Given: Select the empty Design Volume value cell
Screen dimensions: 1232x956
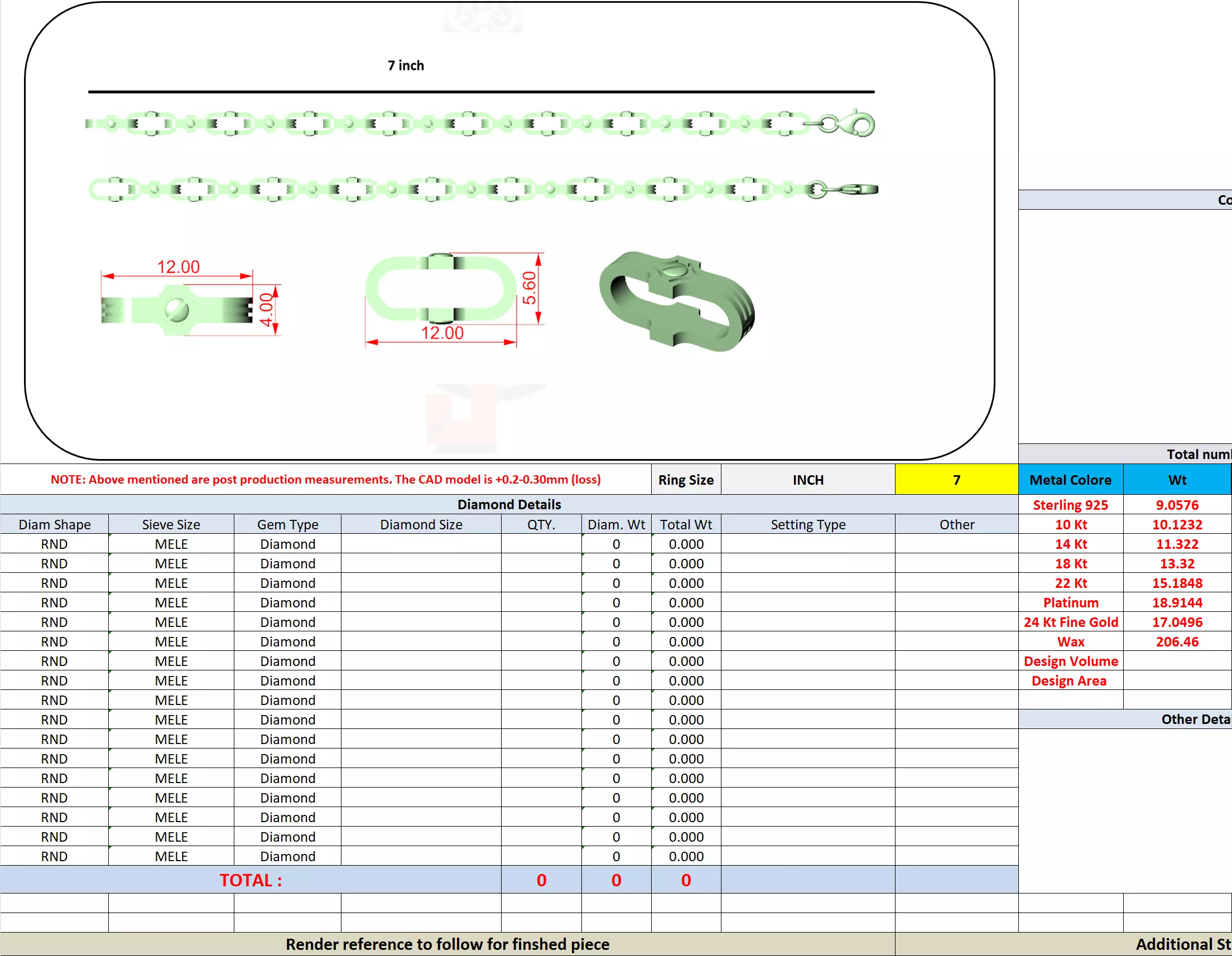Looking at the screenshot, I should tap(1177, 661).
